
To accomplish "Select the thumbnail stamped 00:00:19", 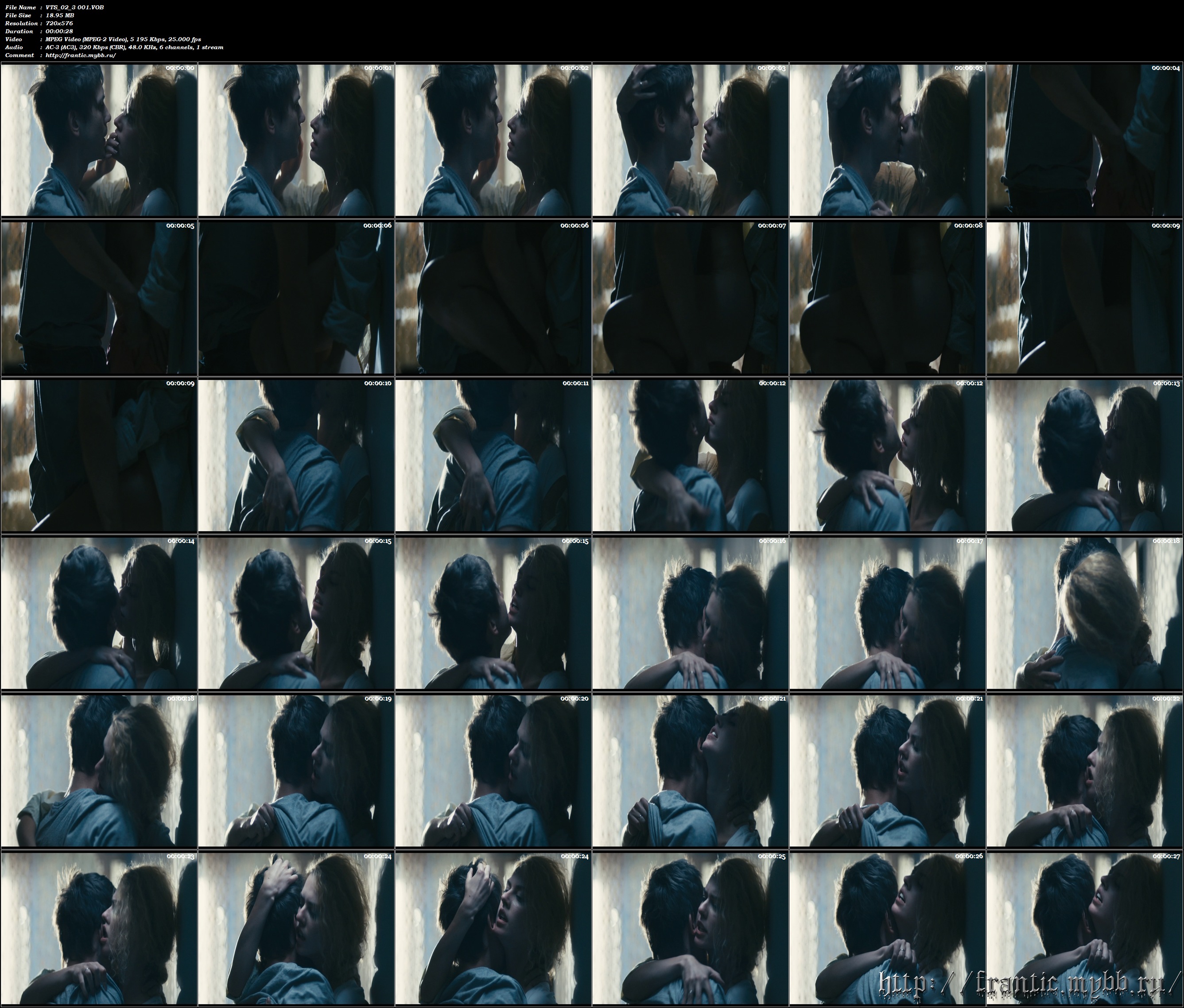I will click(296, 770).
